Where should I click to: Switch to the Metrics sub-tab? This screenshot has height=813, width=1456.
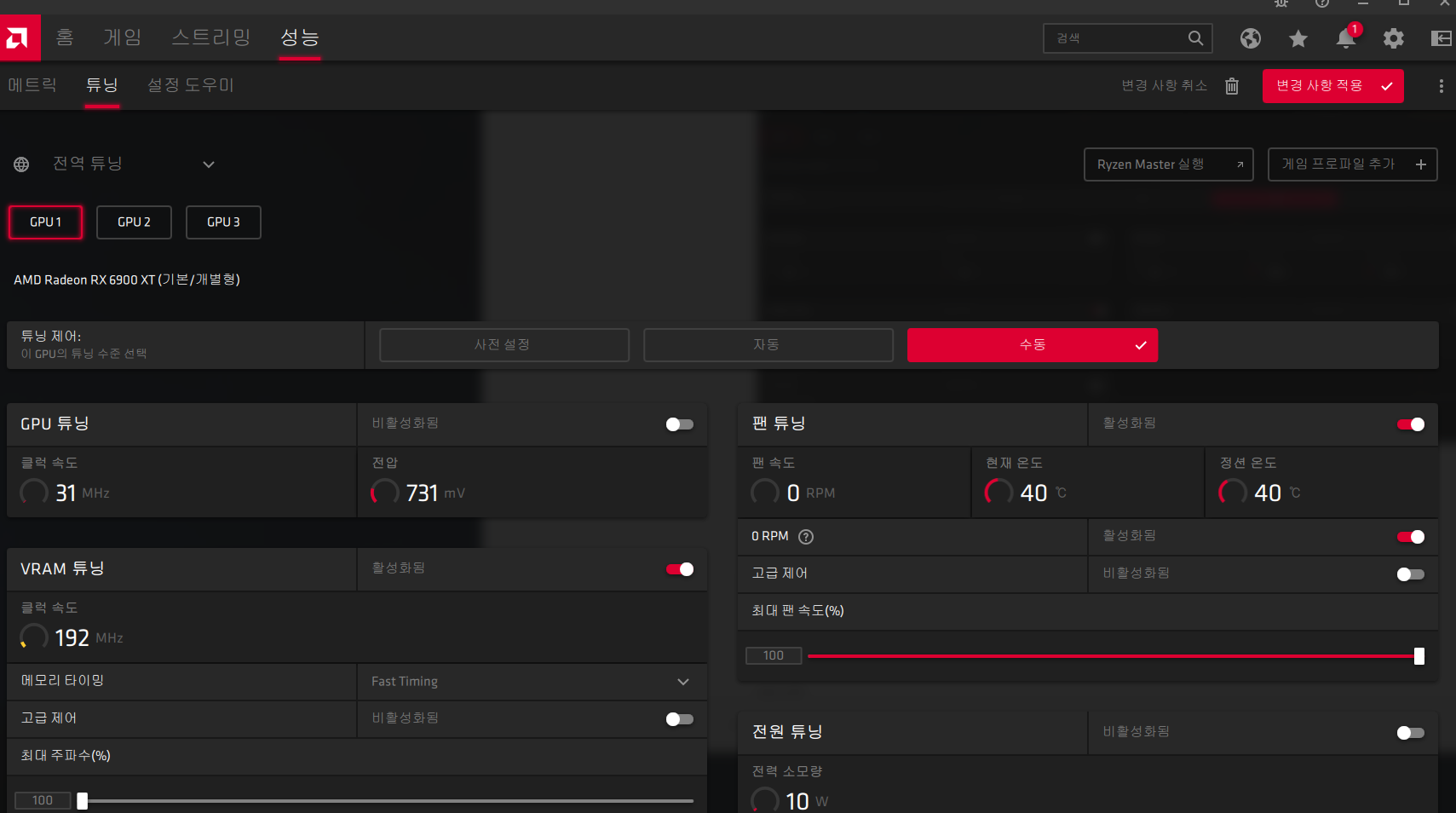click(x=32, y=85)
